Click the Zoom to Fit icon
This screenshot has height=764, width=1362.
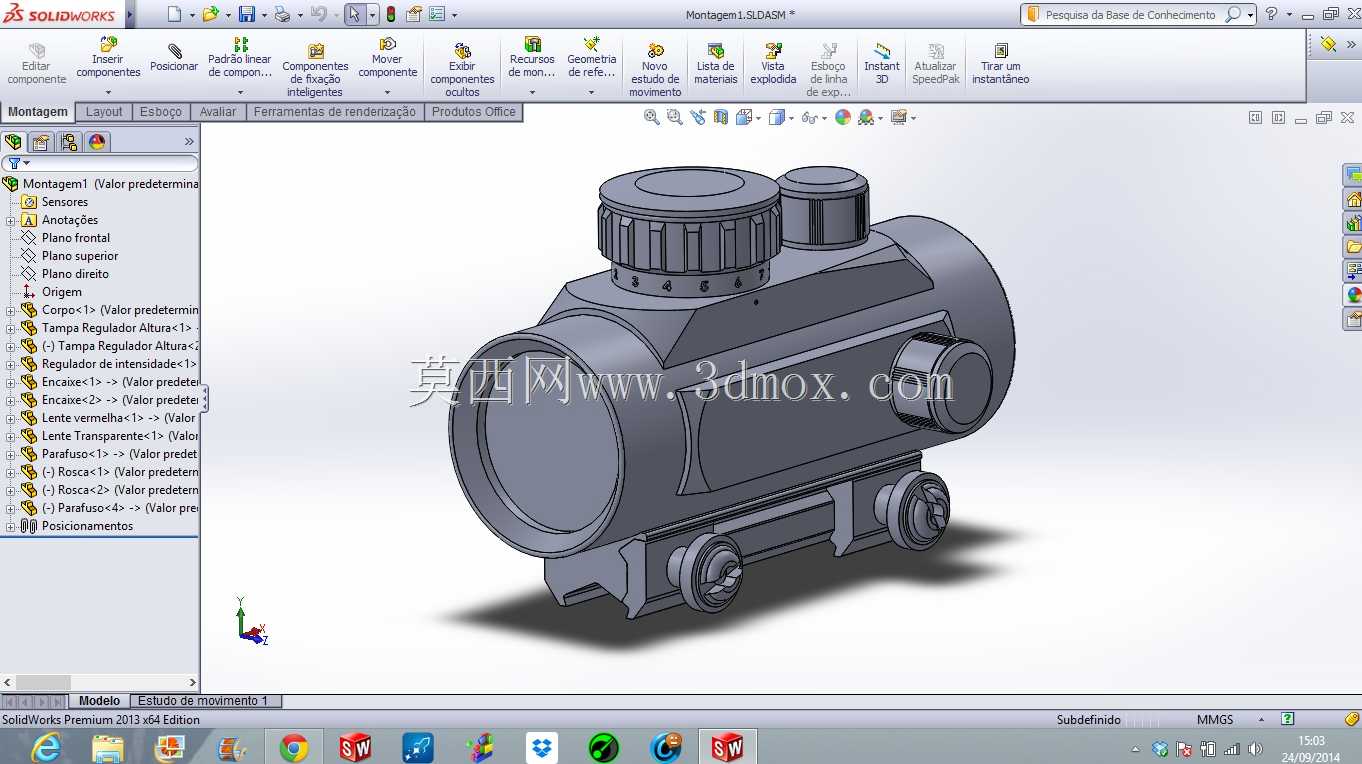point(652,117)
